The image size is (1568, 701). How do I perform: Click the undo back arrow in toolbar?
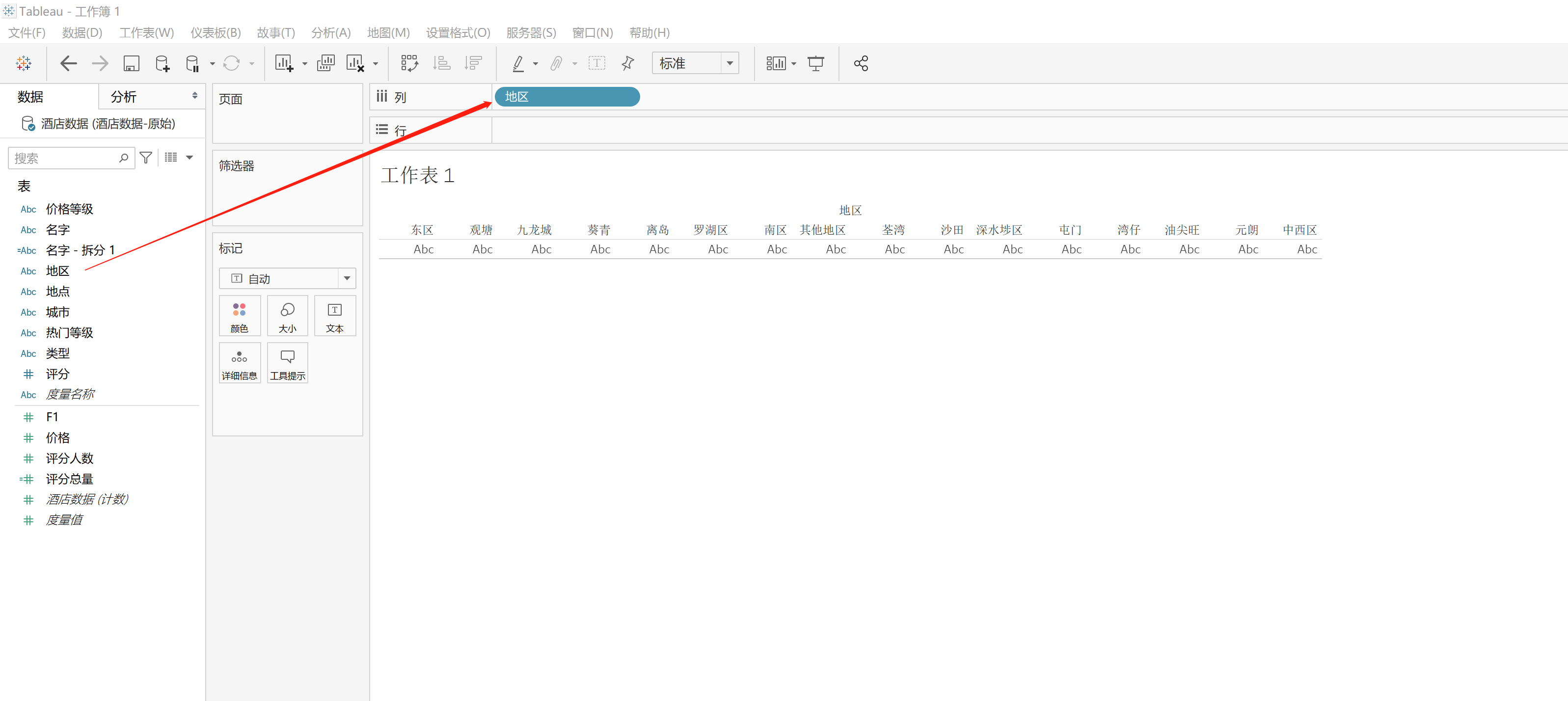click(68, 63)
